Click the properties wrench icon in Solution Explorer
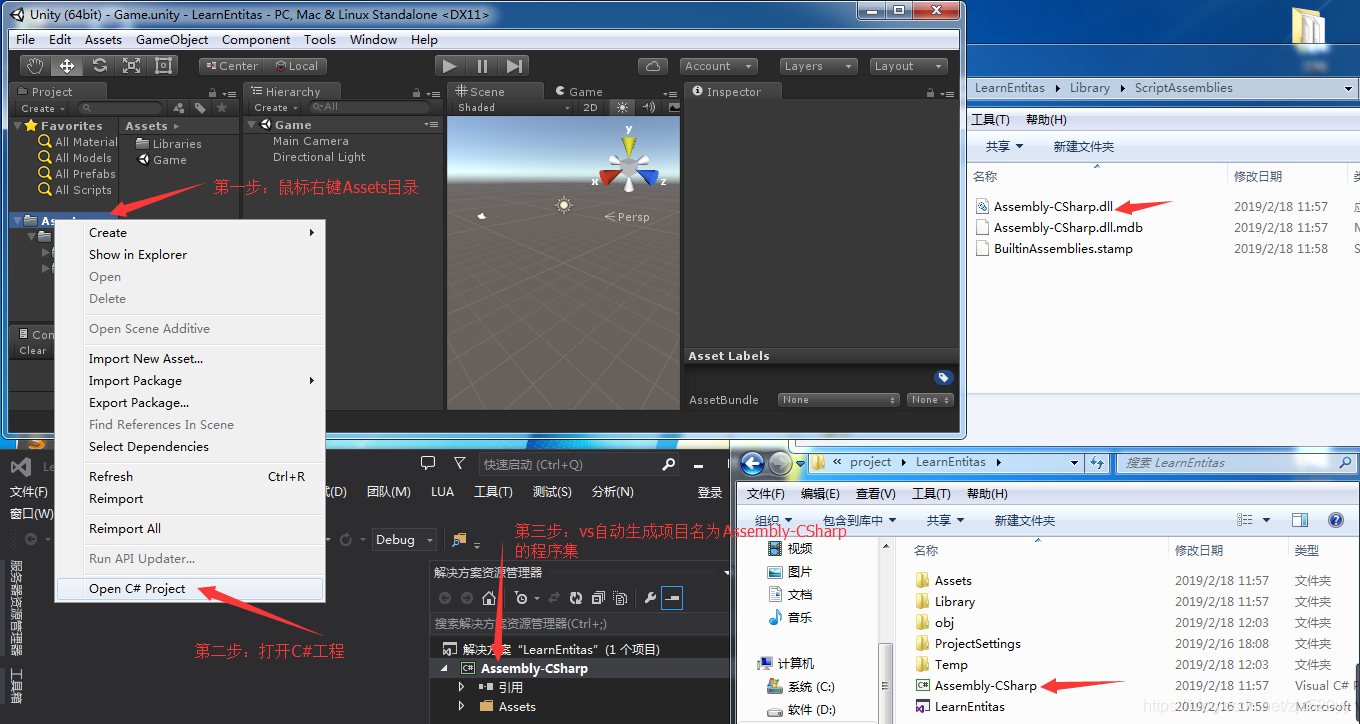Screen dimensions: 1360x724 [x=650, y=598]
